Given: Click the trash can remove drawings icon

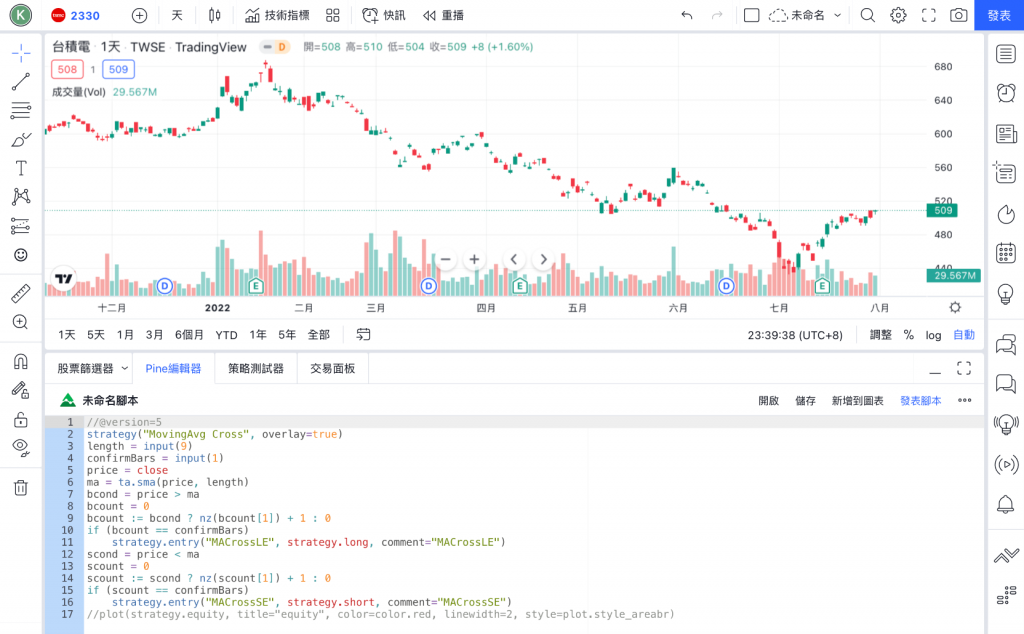Looking at the screenshot, I should (20, 488).
